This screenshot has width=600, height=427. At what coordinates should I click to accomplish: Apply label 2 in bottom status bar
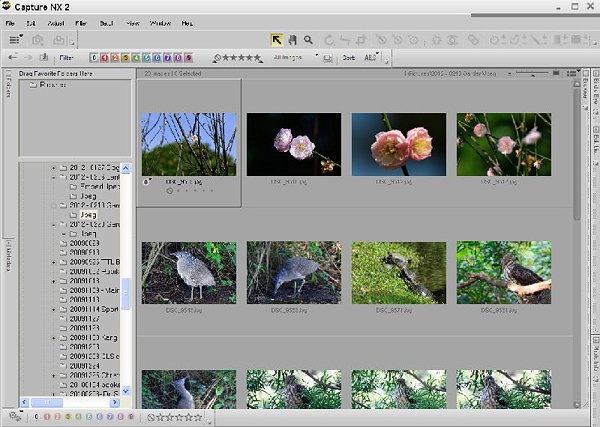57,416
